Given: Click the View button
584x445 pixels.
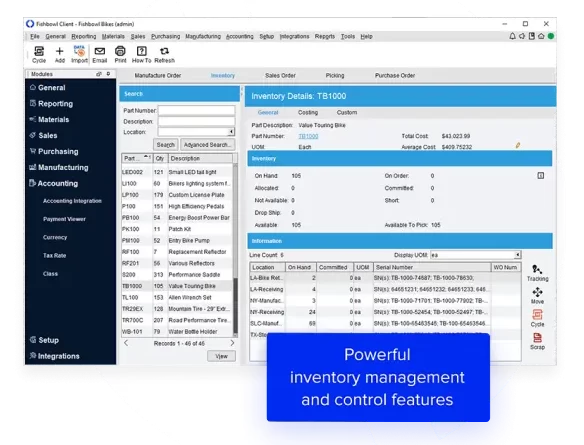Looking at the screenshot, I should point(221,356).
